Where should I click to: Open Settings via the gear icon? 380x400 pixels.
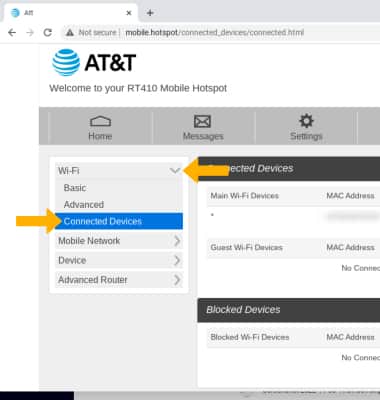coord(306,121)
